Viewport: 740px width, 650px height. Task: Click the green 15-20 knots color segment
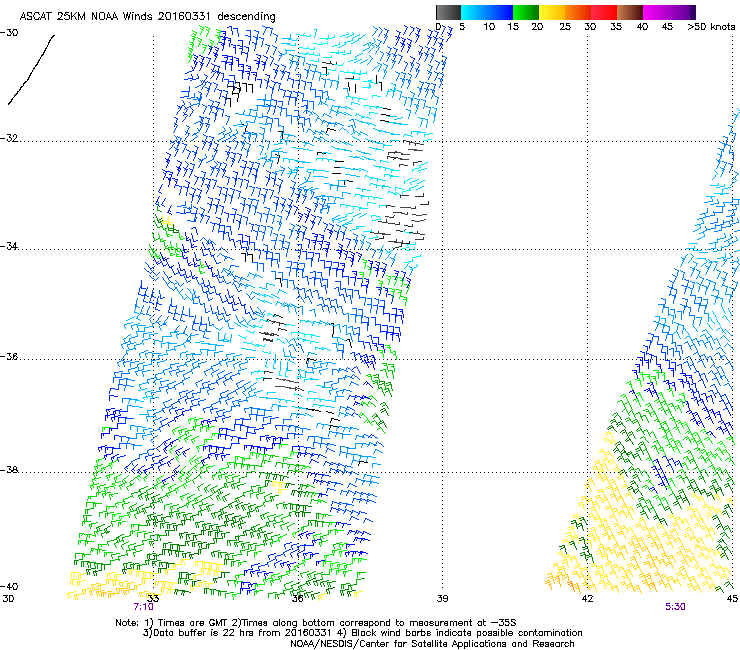[526, 12]
